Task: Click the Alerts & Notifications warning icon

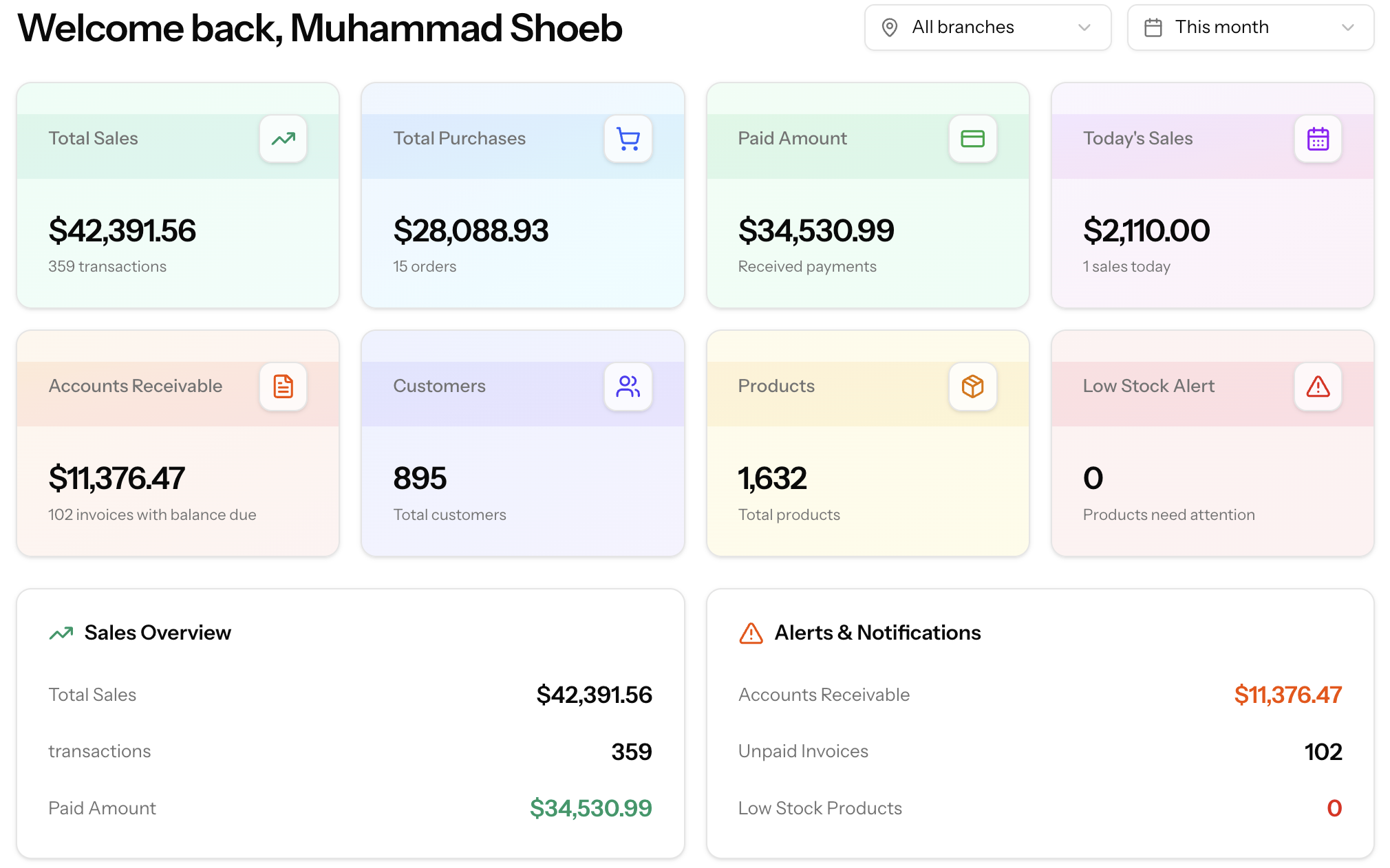Action: (751, 633)
